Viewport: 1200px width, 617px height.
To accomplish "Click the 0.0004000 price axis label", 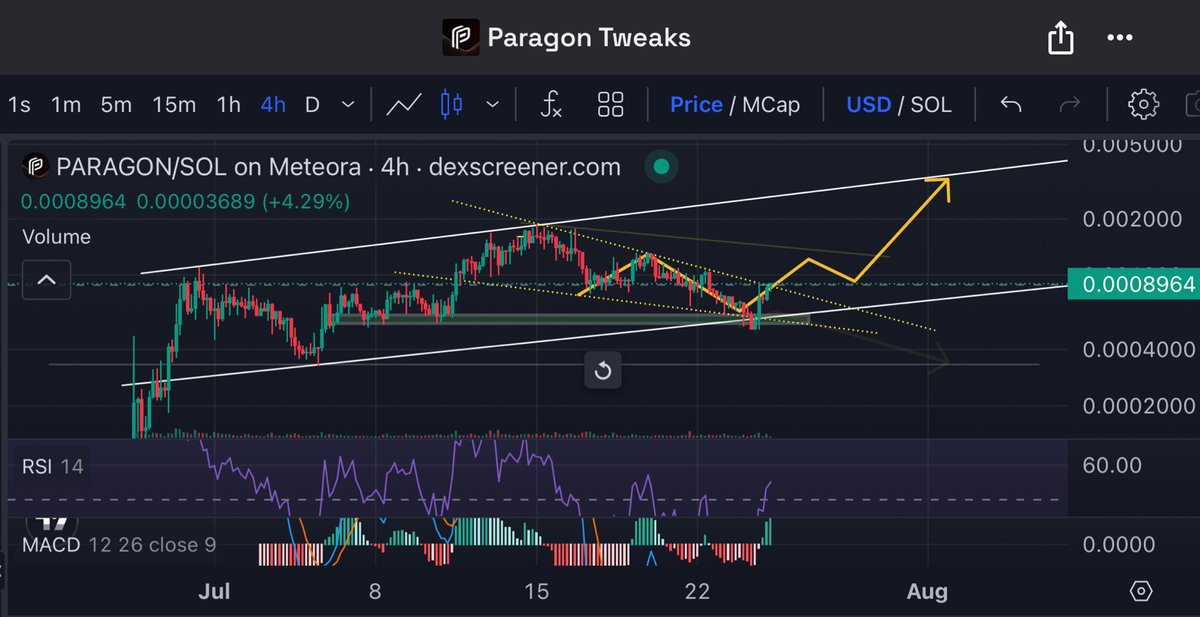I will pyautogui.click(x=1138, y=350).
